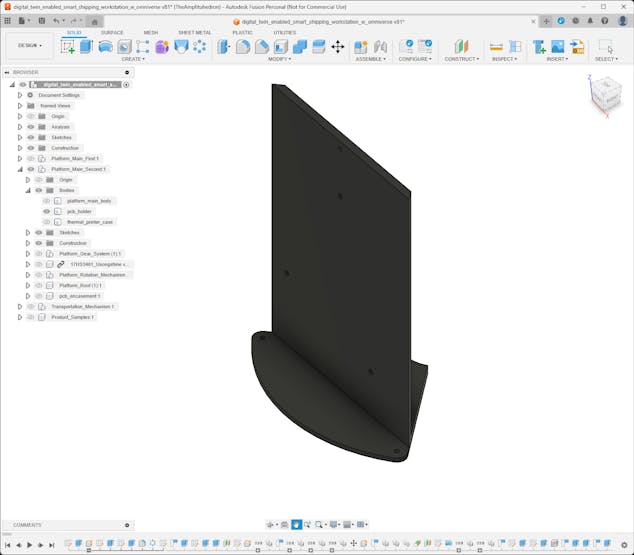Select thermal_printer_case in the browser
This screenshot has height=555, width=634.
(x=90, y=222)
